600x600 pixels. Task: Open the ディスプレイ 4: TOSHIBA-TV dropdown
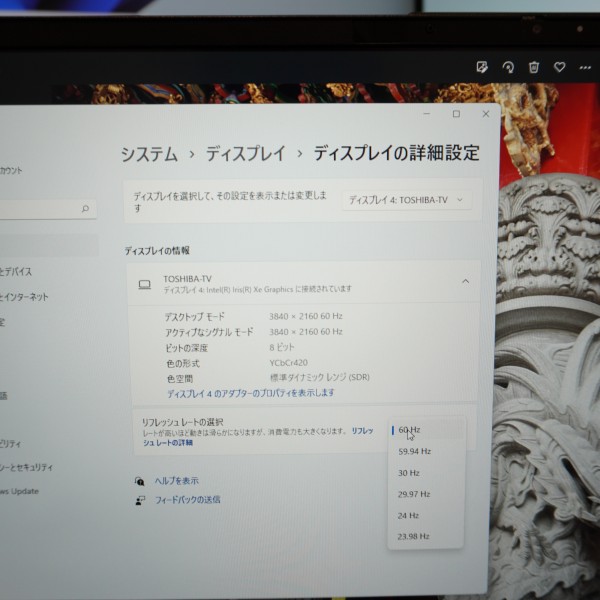click(x=406, y=200)
